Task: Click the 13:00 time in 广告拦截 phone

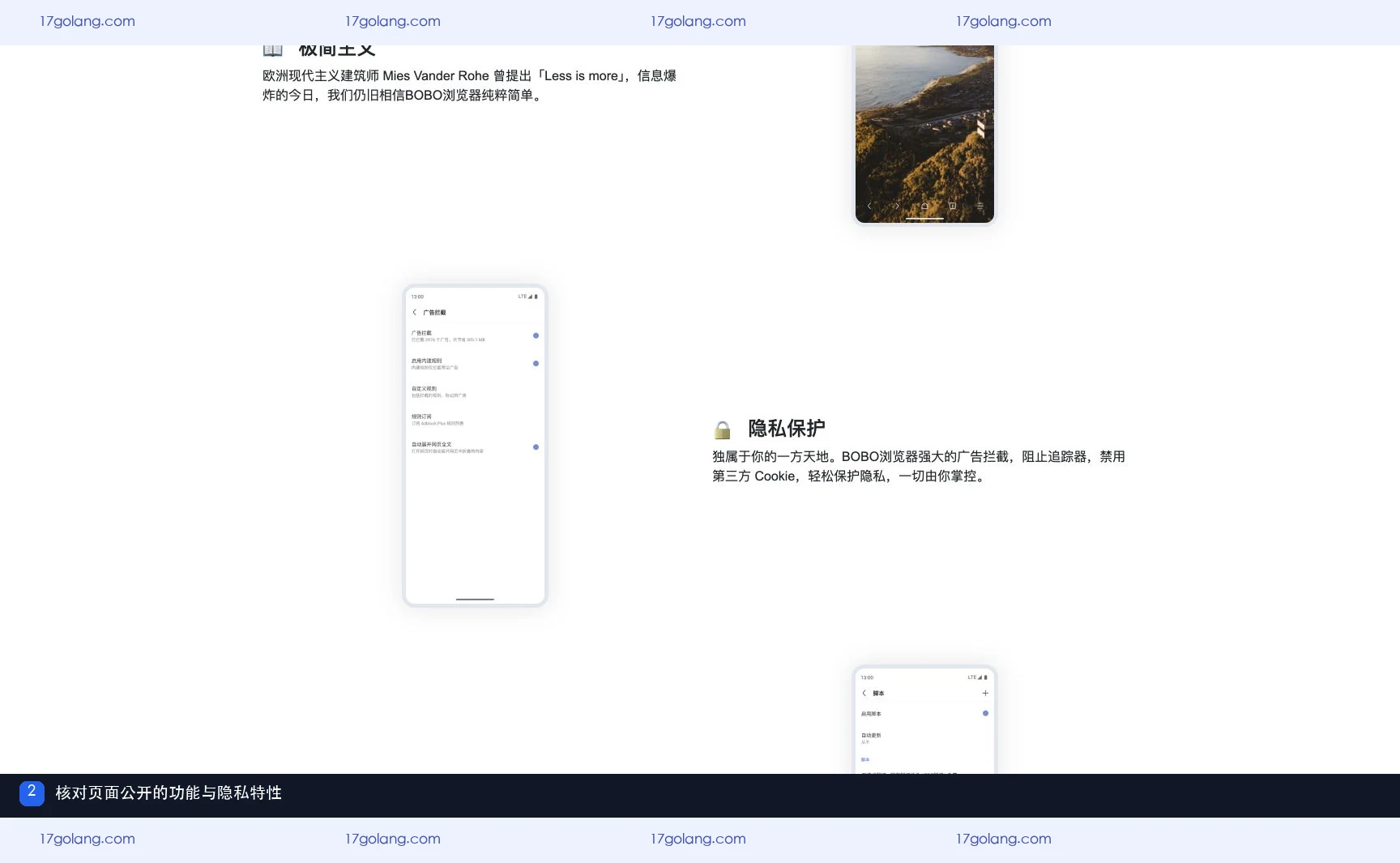Action: (x=417, y=297)
